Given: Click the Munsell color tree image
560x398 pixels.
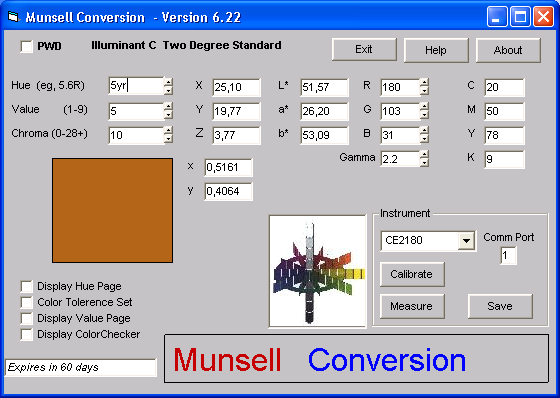Looking at the screenshot, I should pos(318,271).
